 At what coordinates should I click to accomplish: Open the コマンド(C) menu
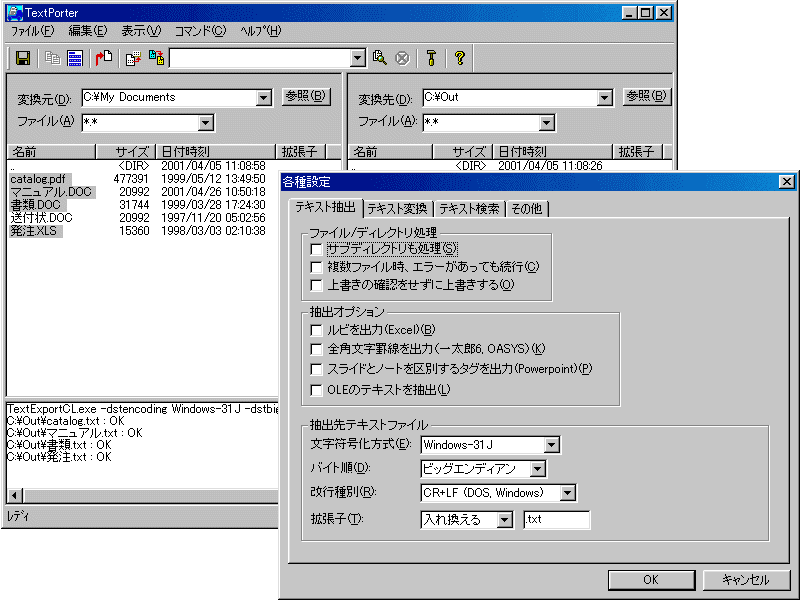coord(200,31)
